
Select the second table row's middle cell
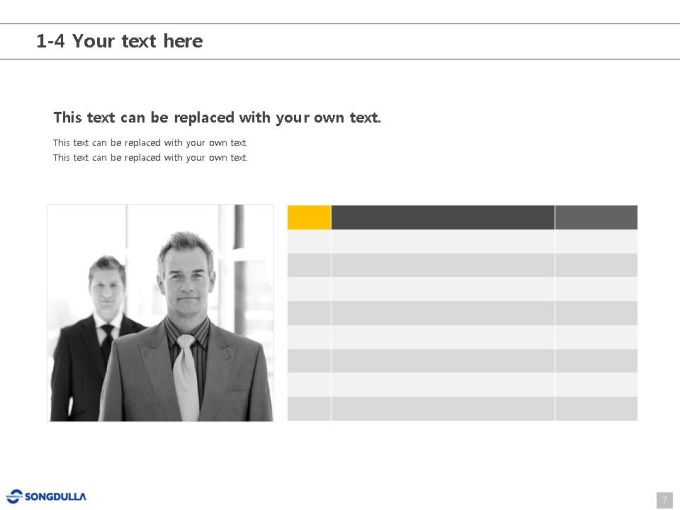point(443,265)
